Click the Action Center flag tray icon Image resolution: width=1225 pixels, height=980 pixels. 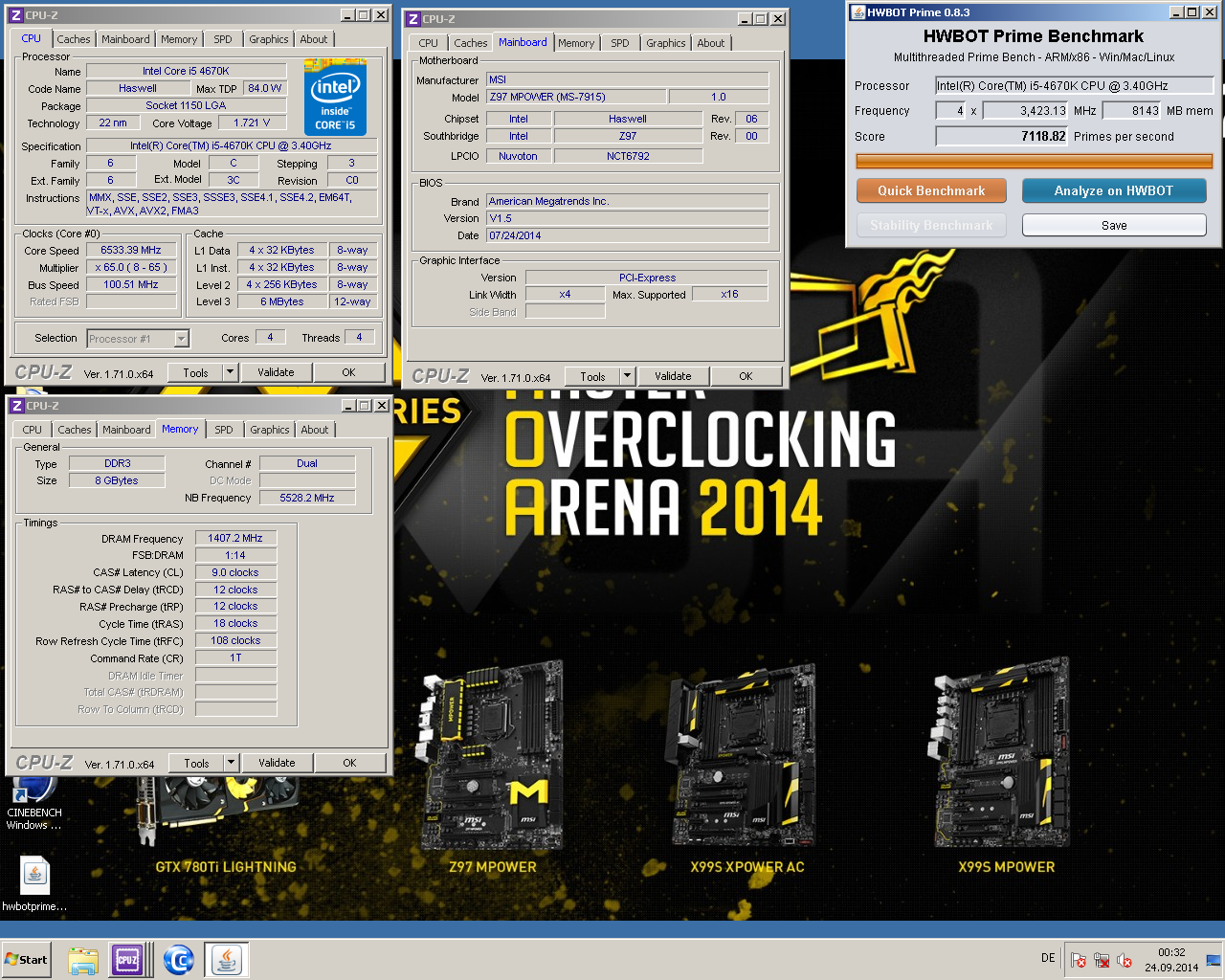pyautogui.click(x=1079, y=960)
